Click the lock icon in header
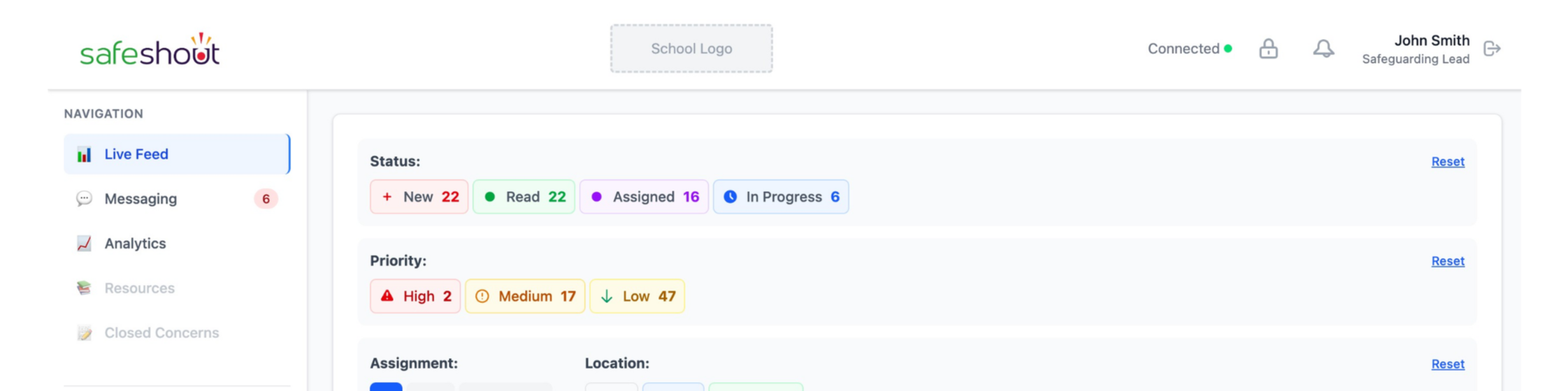This screenshot has width=1568, height=391. click(1268, 49)
